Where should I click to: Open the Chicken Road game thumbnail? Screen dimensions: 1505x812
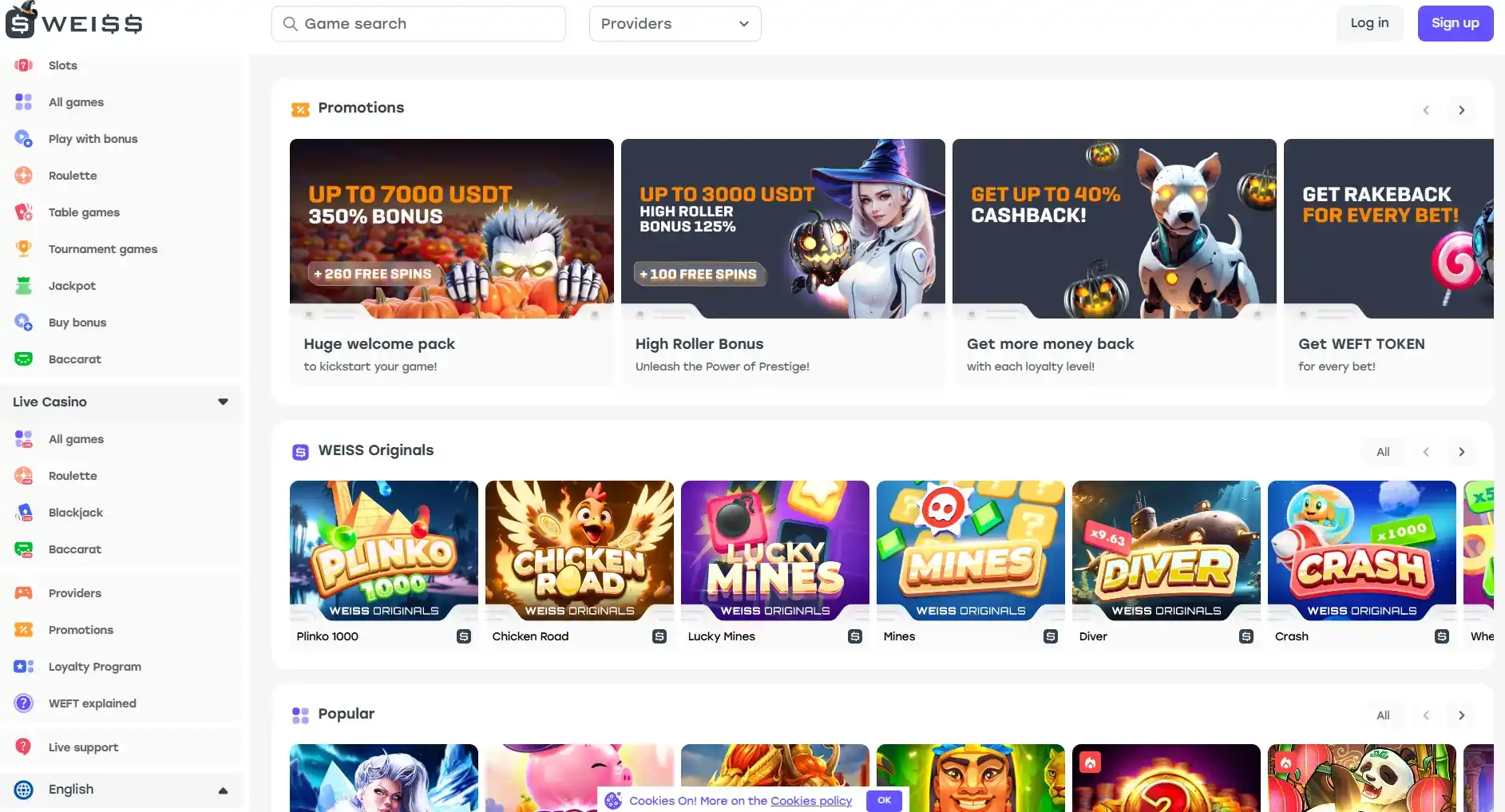[x=579, y=551]
